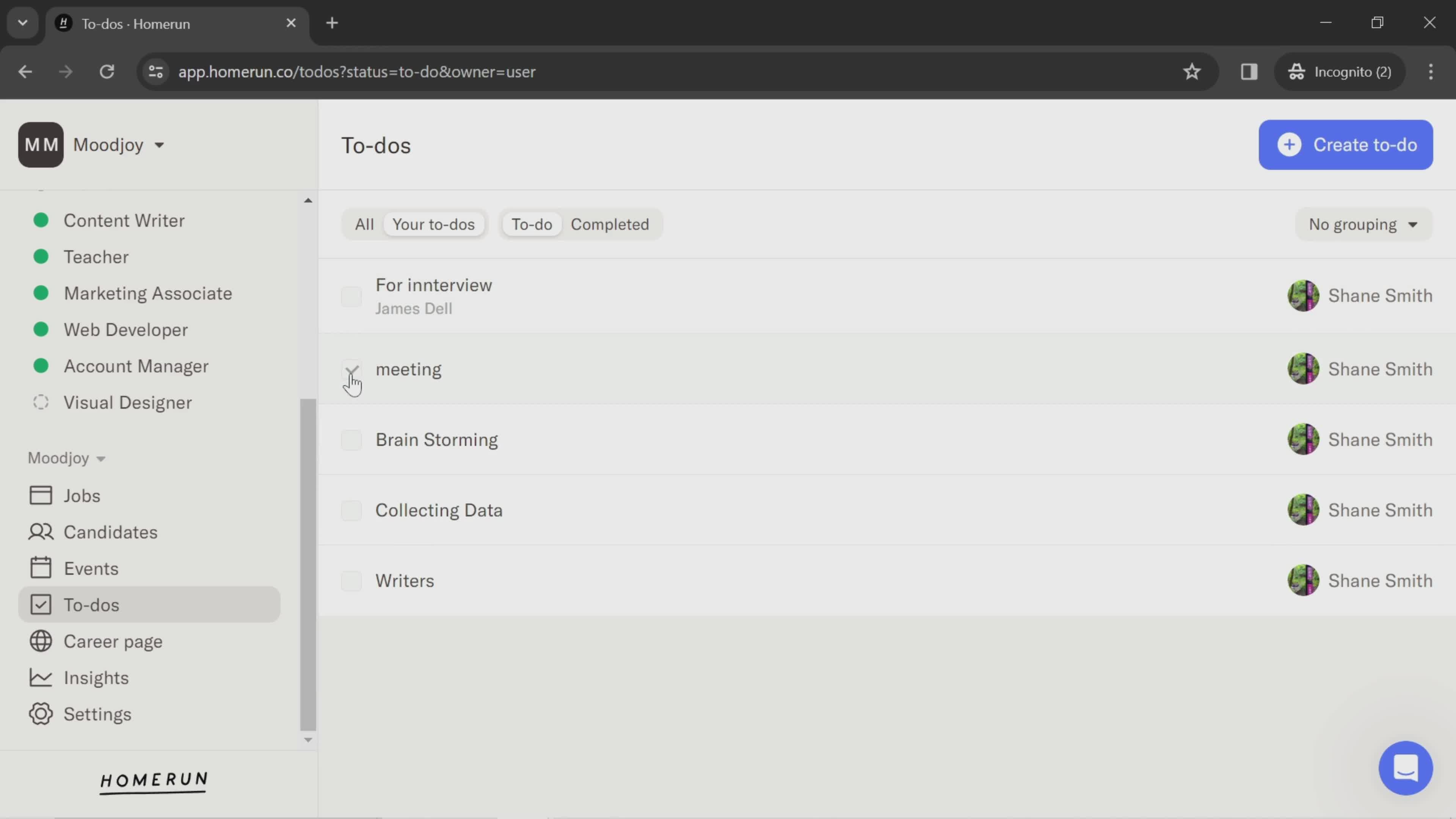Open the 'For innterview' to-do title
Viewport: 1456px width, 819px height.
[x=433, y=285]
